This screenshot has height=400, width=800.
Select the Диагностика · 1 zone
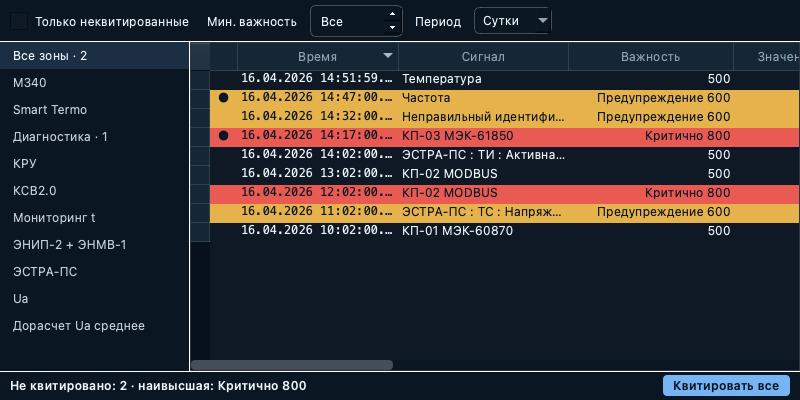pos(94,137)
